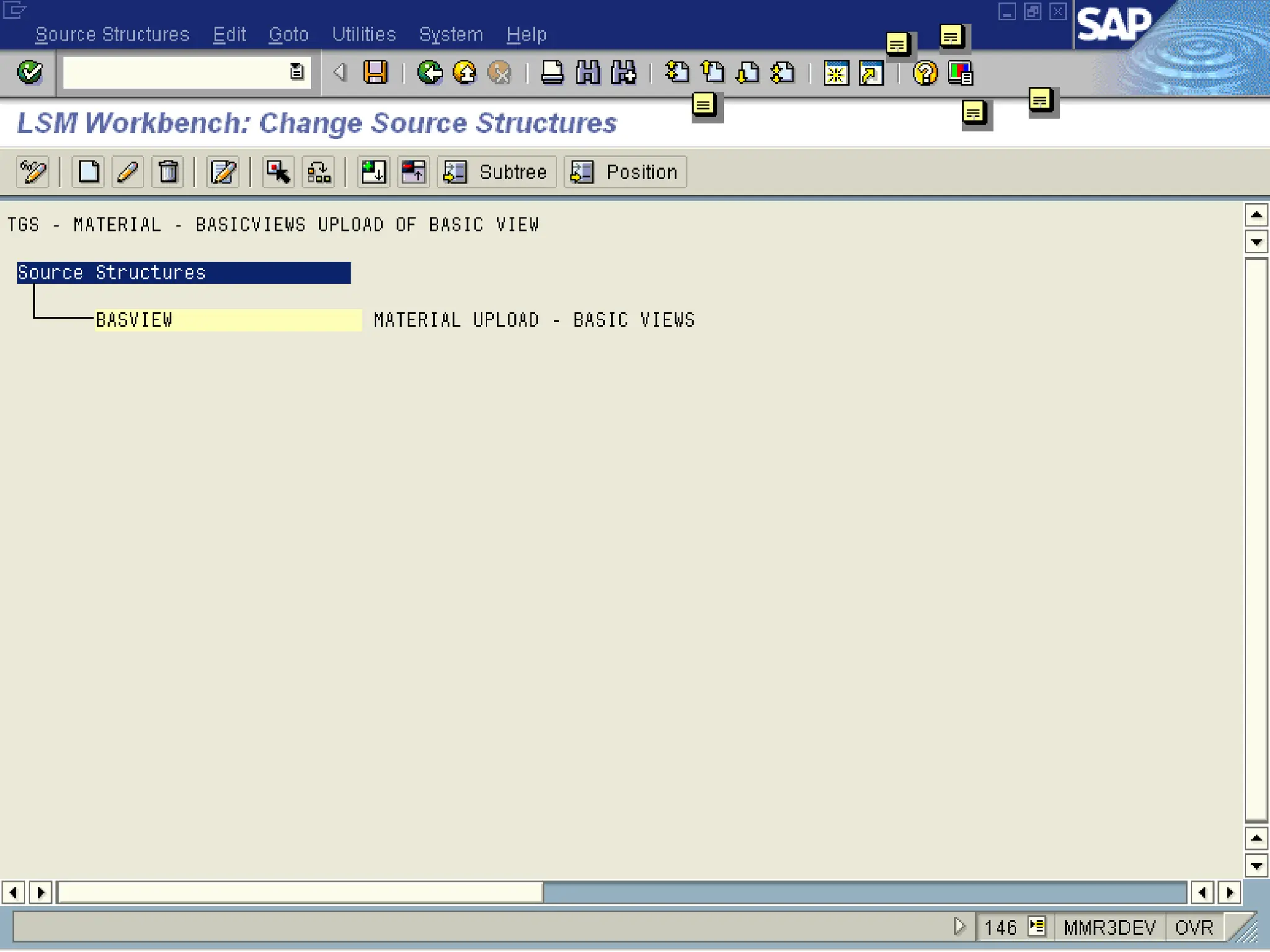Click the horizontal scrollbar thumb
The width and height of the screenshot is (1270, 952).
point(300,892)
